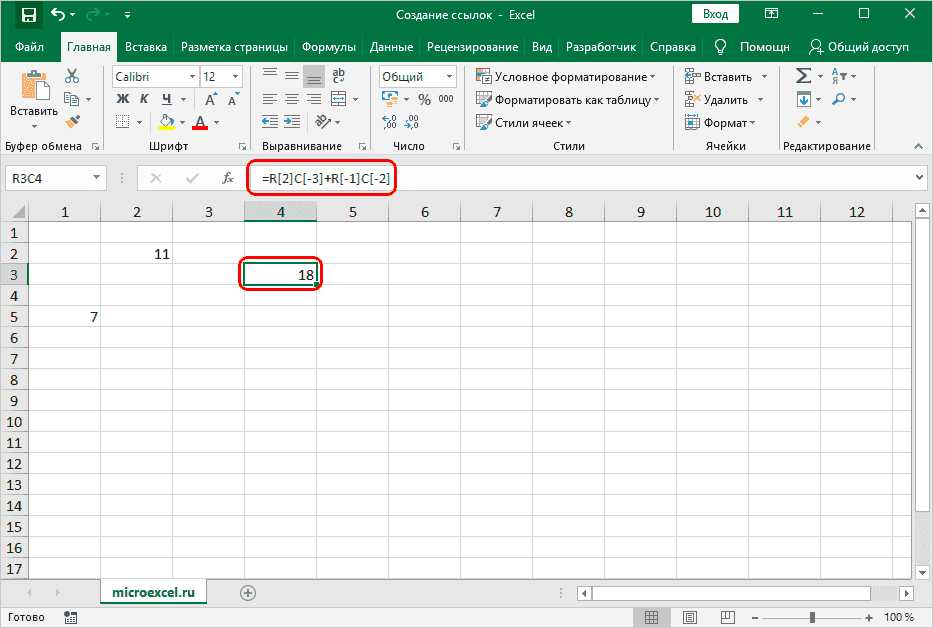Expand the Общий number format dropdown
Viewport: 933px width, 628px height.
(x=449, y=76)
